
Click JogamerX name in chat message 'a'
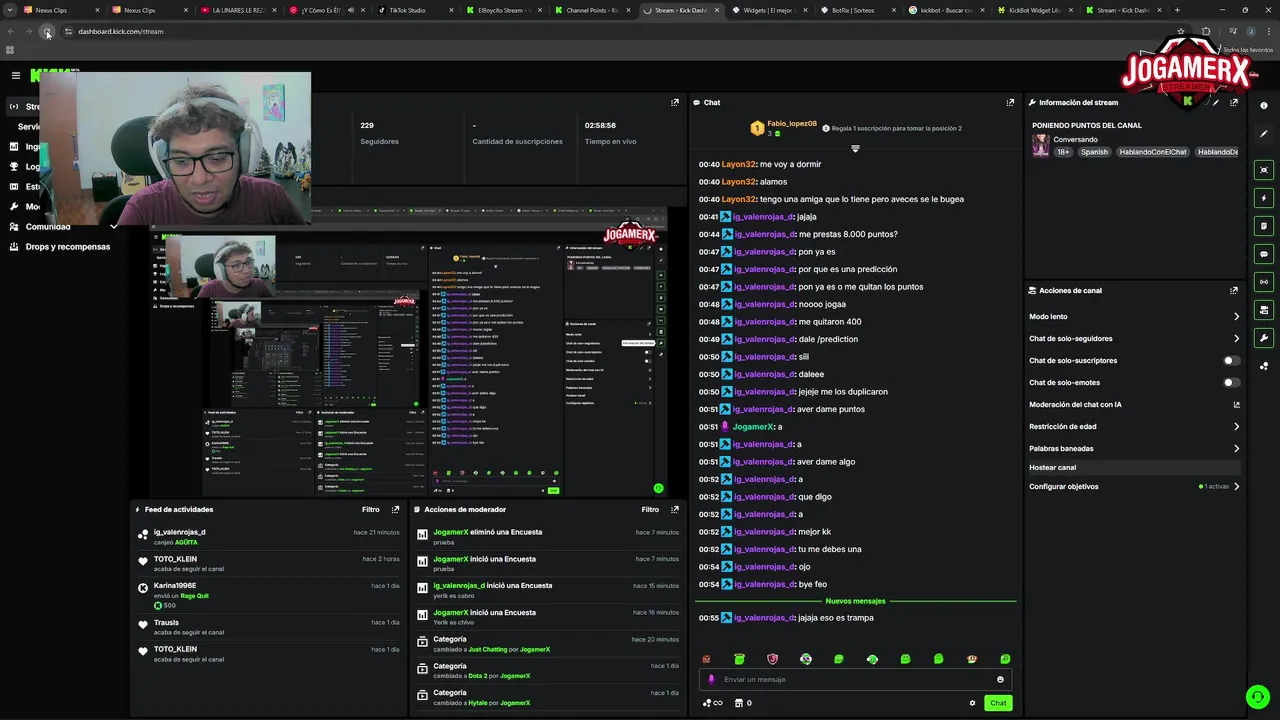[753, 427]
